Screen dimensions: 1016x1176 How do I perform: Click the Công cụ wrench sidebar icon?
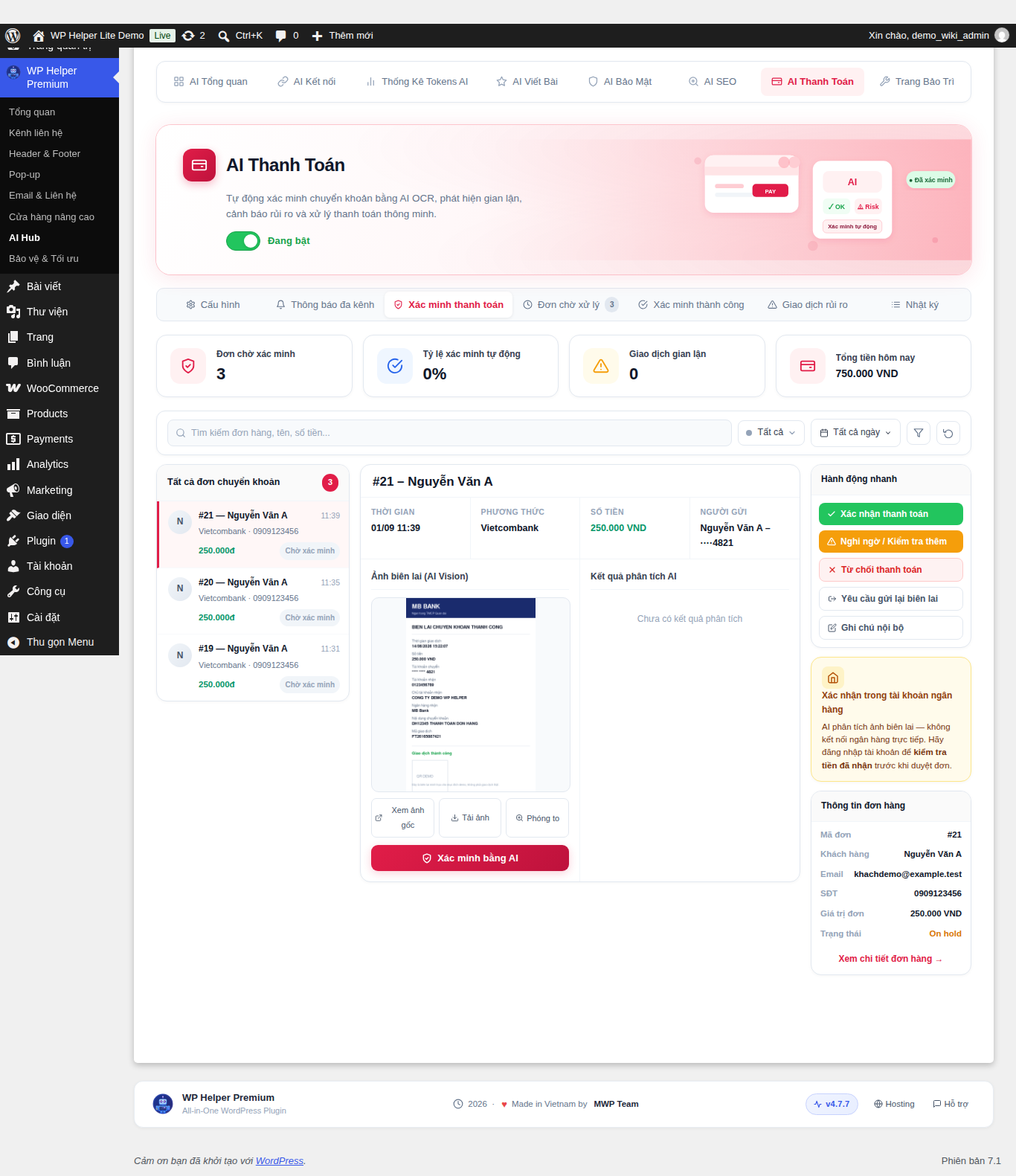pos(13,591)
